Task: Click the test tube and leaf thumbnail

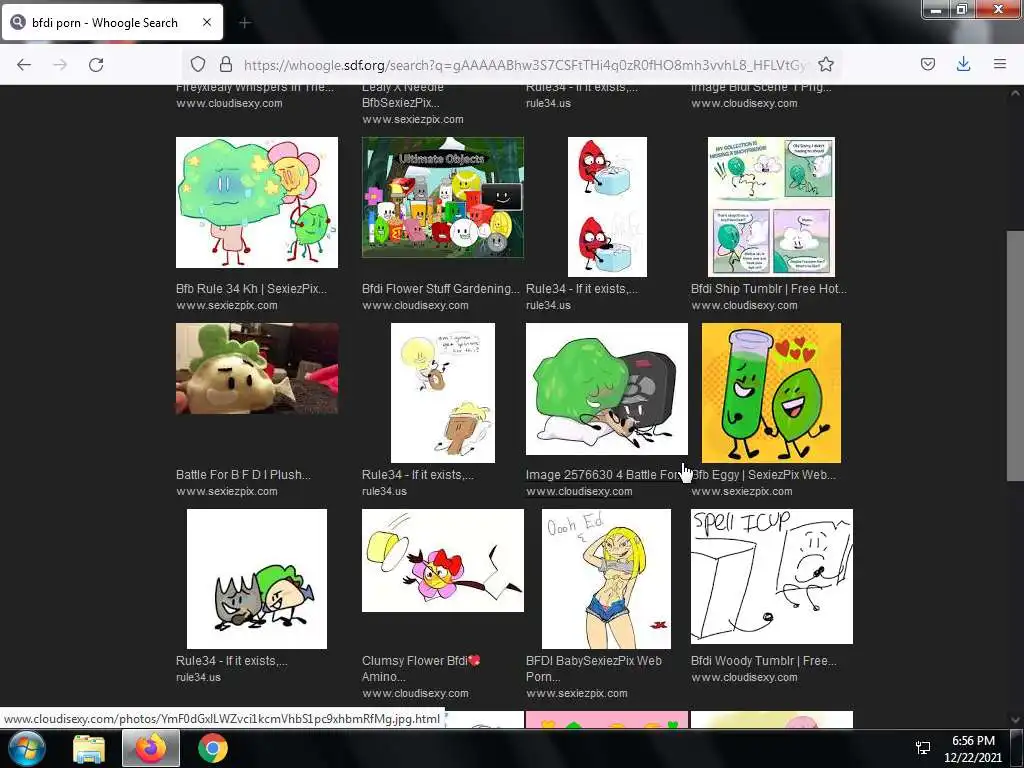Action: point(771,392)
